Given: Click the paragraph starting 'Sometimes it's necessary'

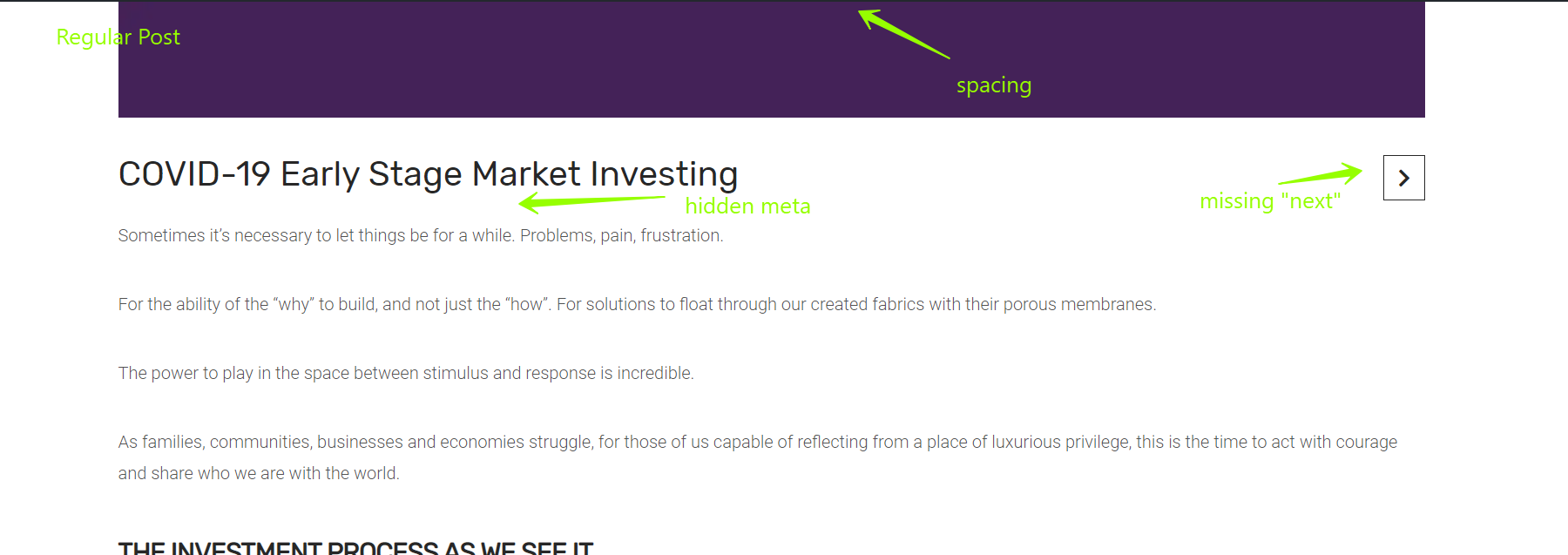Looking at the screenshot, I should [x=421, y=235].
